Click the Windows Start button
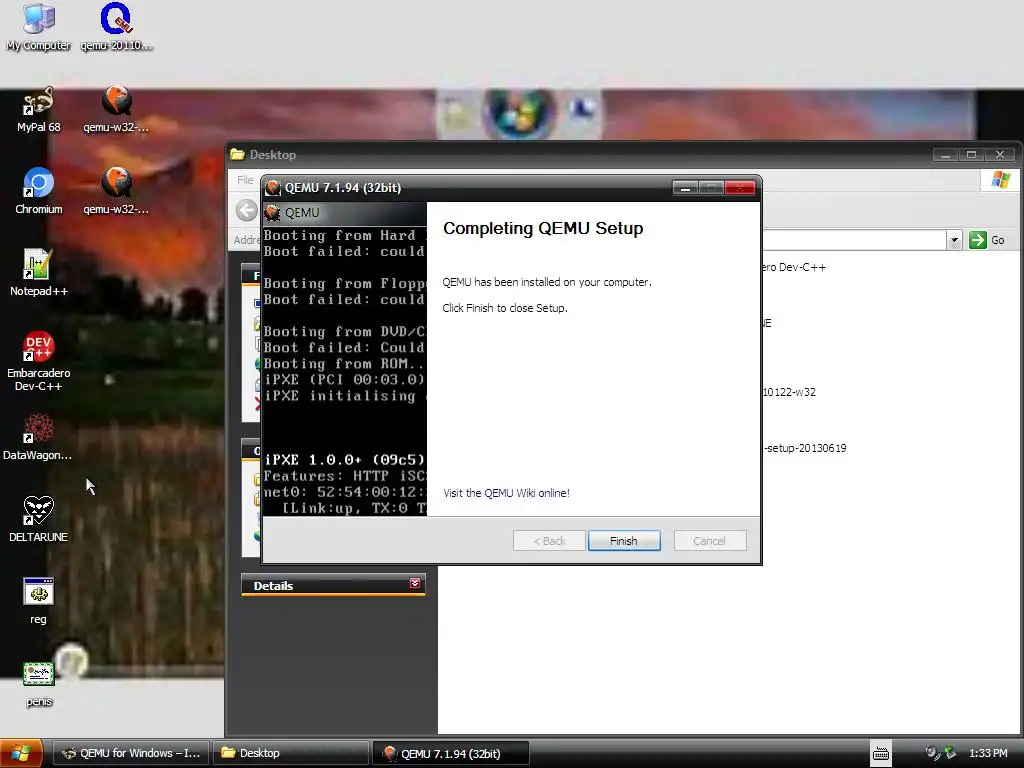 [x=21, y=753]
